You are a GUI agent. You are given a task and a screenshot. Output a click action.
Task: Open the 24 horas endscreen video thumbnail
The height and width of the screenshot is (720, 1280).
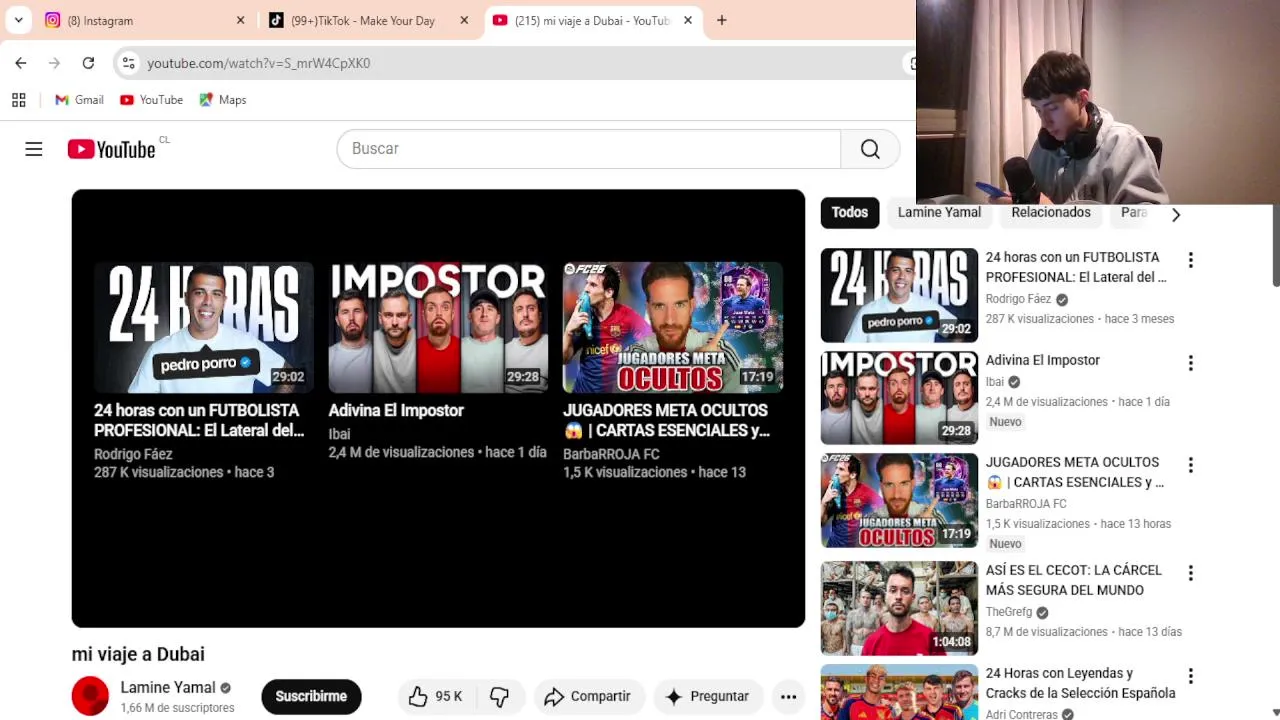204,327
